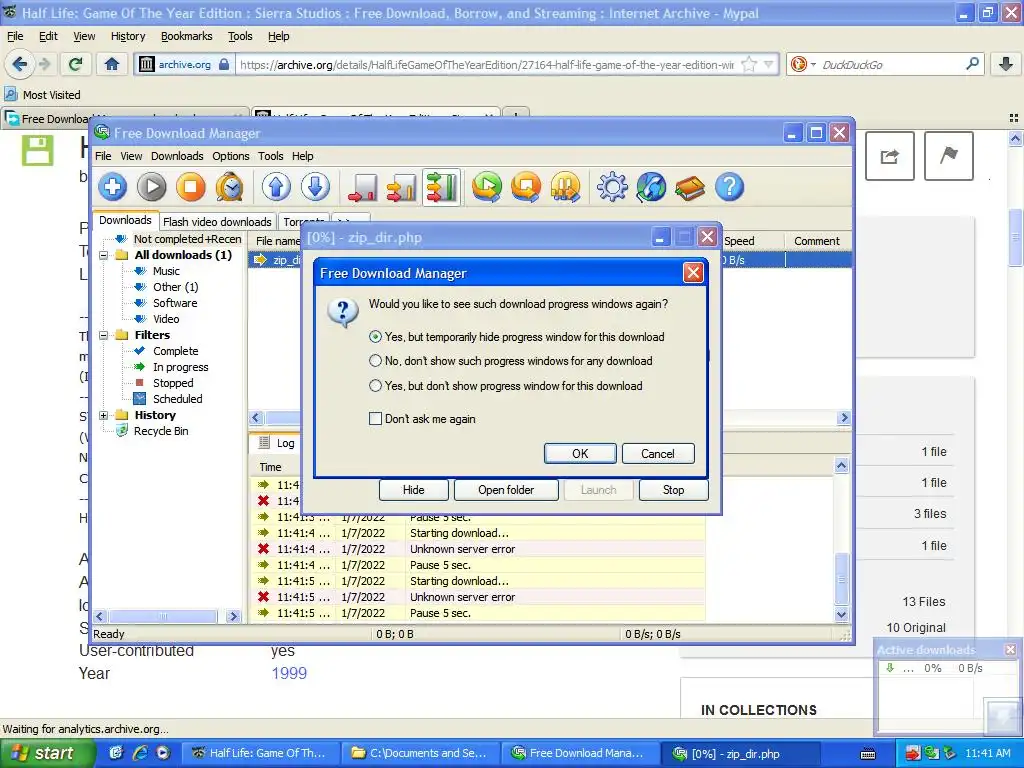Click the add new download plus icon
This screenshot has height=768, width=1024.
coord(112,187)
